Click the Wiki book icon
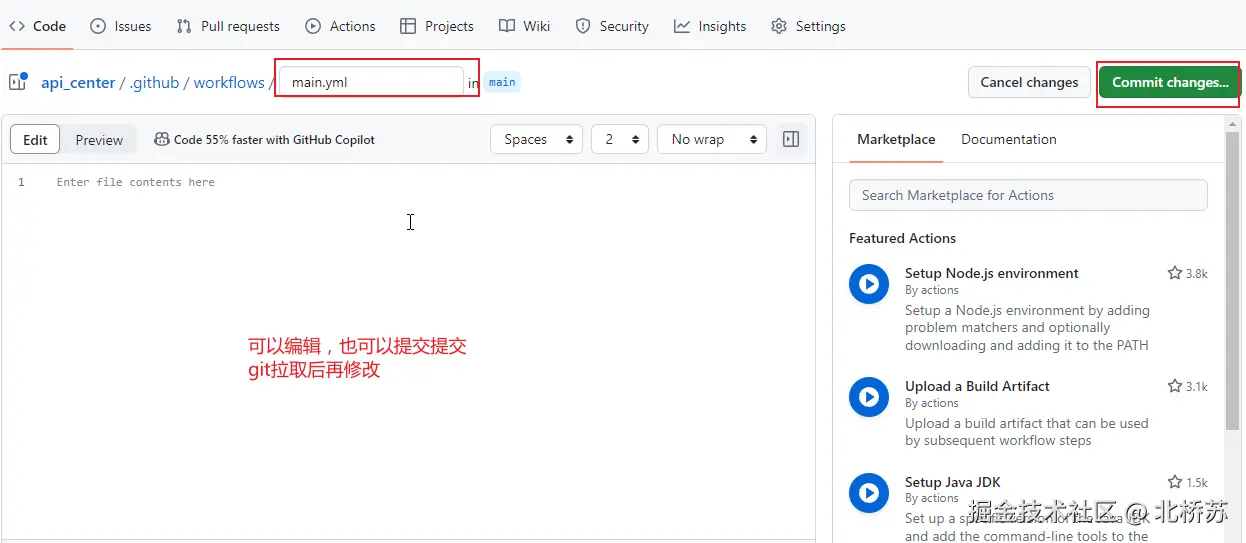Viewport: 1246px width, 543px height. click(x=507, y=26)
